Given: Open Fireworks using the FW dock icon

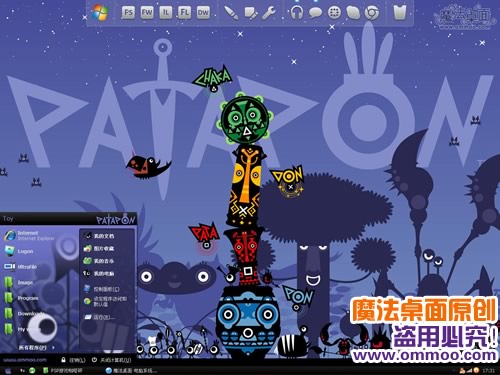Looking at the screenshot, I should [x=147, y=13].
